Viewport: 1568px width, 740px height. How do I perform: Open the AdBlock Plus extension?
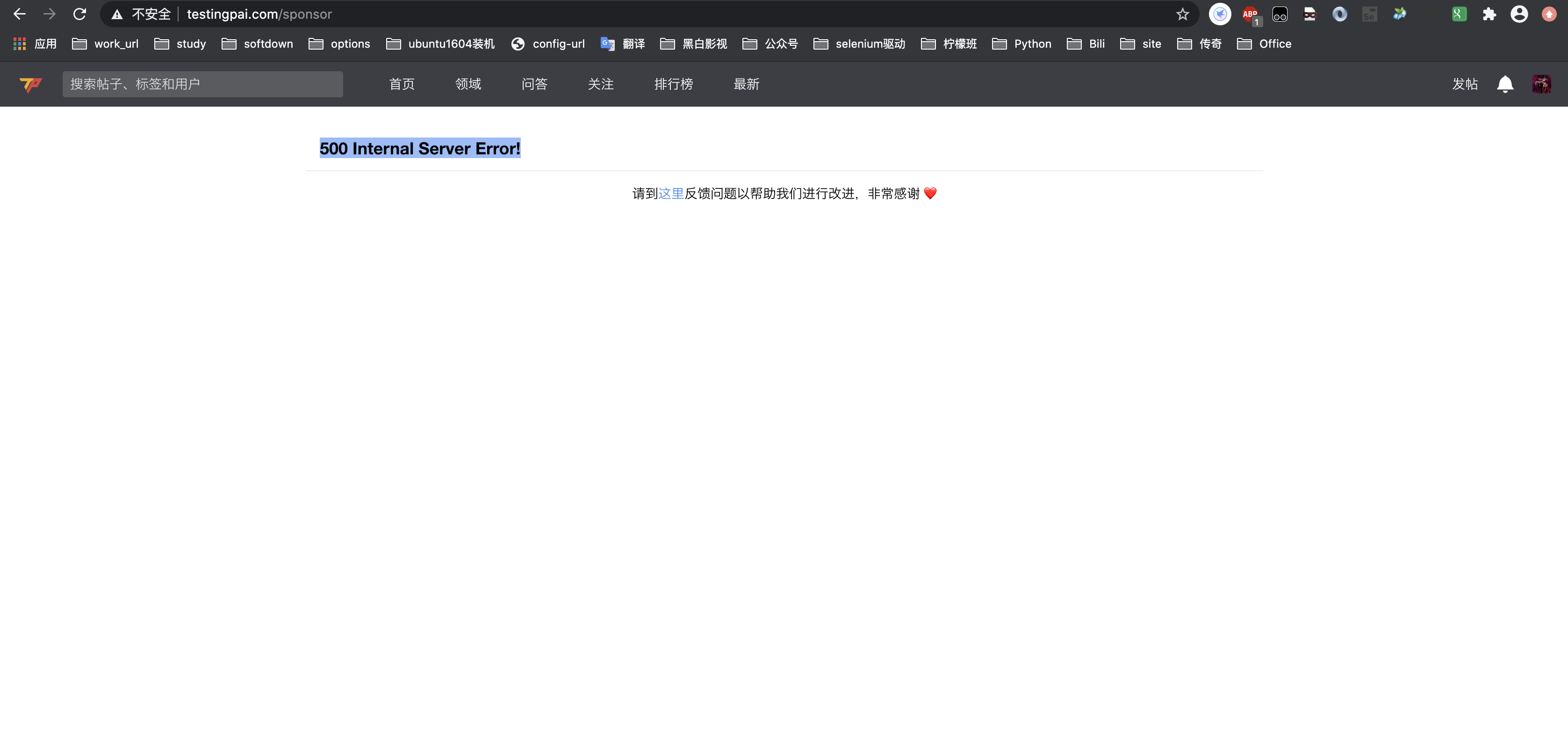[x=1250, y=14]
